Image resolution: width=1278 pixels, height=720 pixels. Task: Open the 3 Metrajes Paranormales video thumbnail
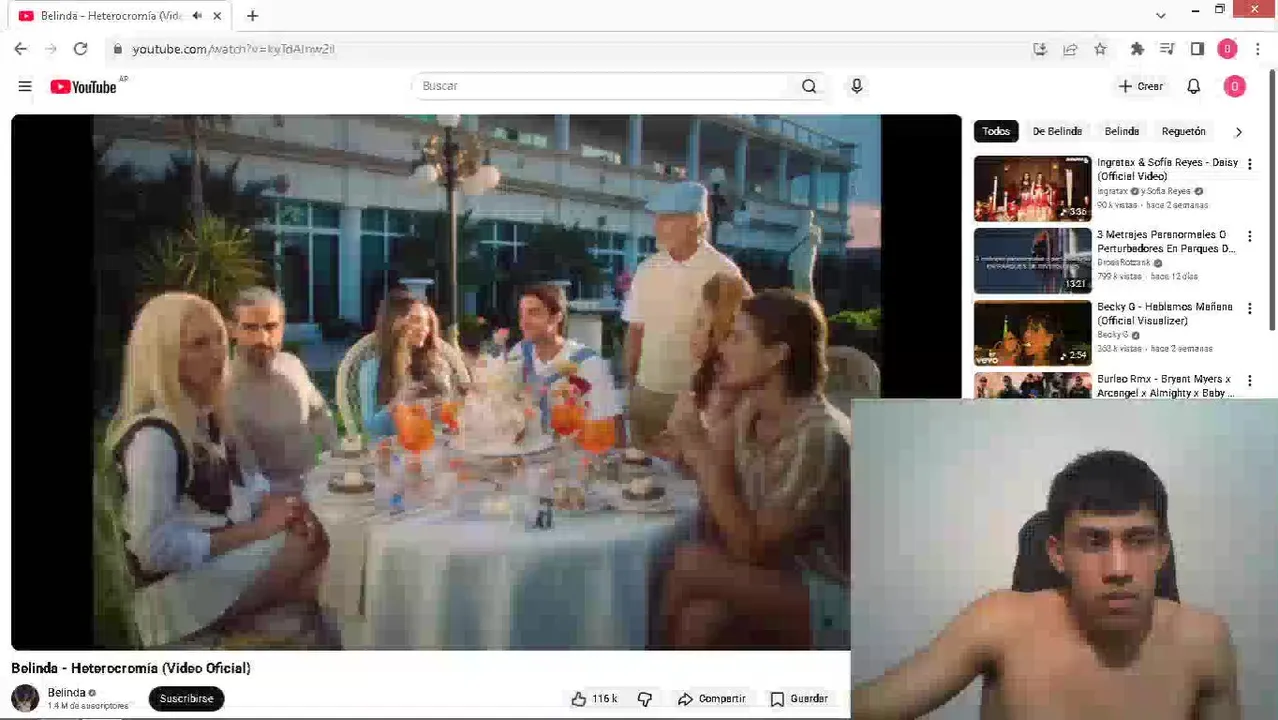pos(1032,260)
